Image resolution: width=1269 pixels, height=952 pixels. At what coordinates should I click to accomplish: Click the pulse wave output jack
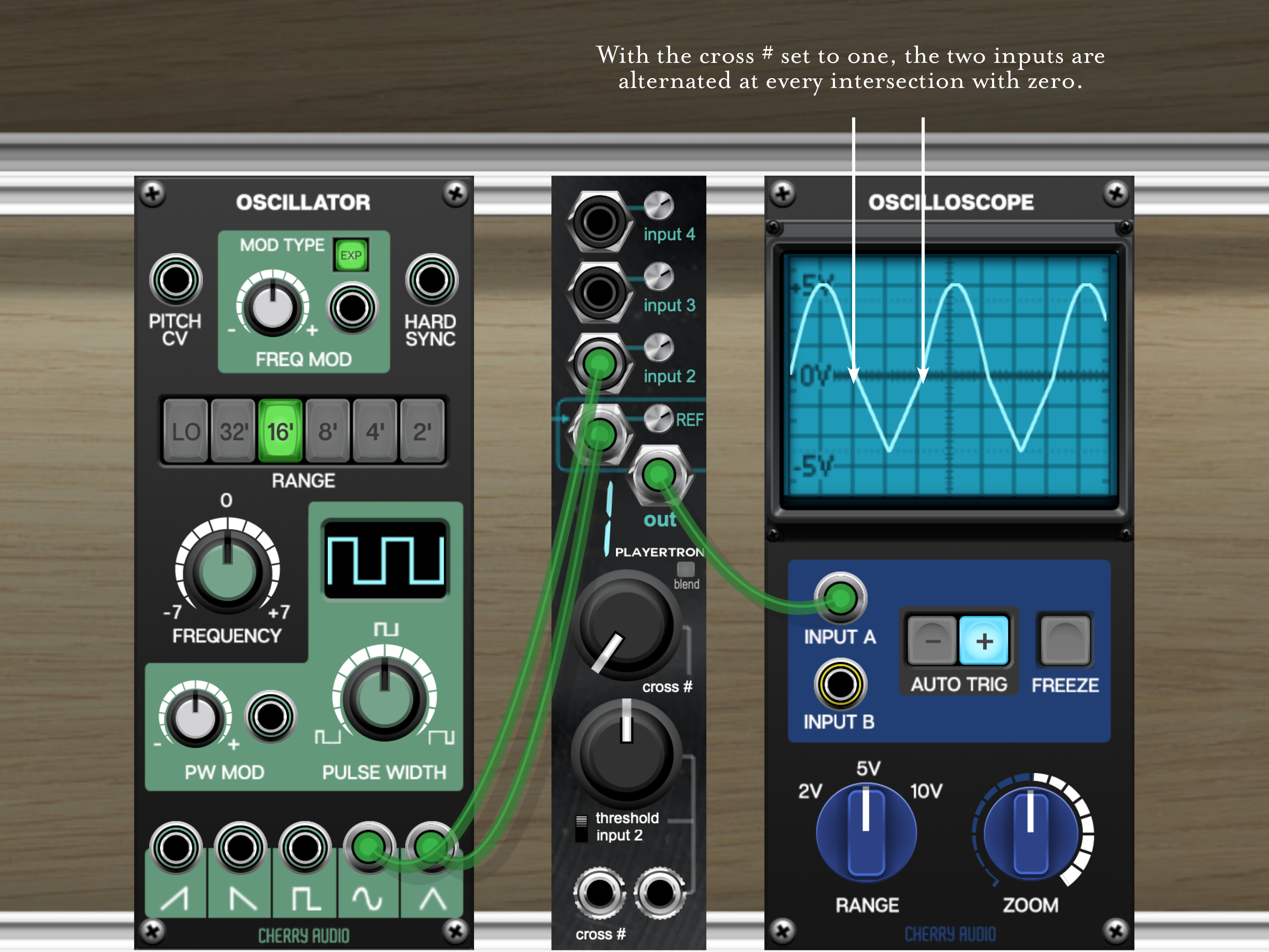pos(305,848)
